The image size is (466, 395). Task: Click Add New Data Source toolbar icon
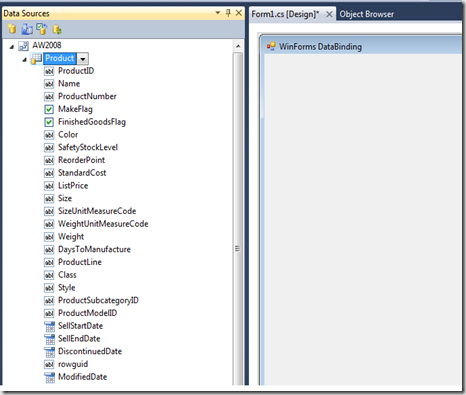[x=12, y=29]
